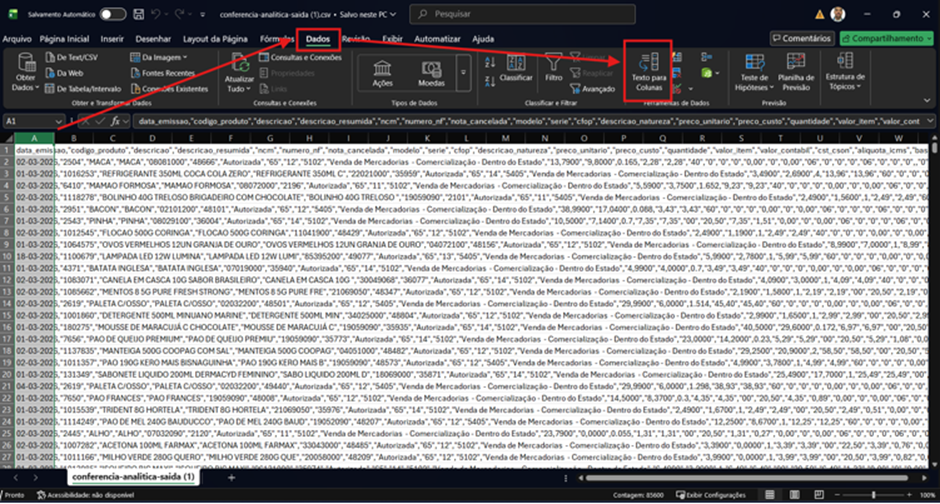Click the Atualizar Tudo refresh icon
940x504 pixels.
[239, 72]
